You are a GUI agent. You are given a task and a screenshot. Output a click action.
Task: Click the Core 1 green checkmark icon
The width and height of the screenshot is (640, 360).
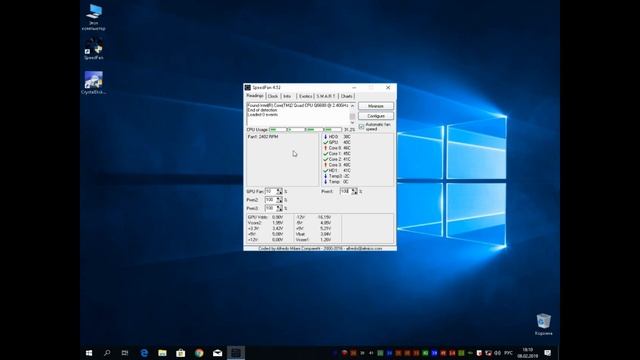(x=325, y=154)
